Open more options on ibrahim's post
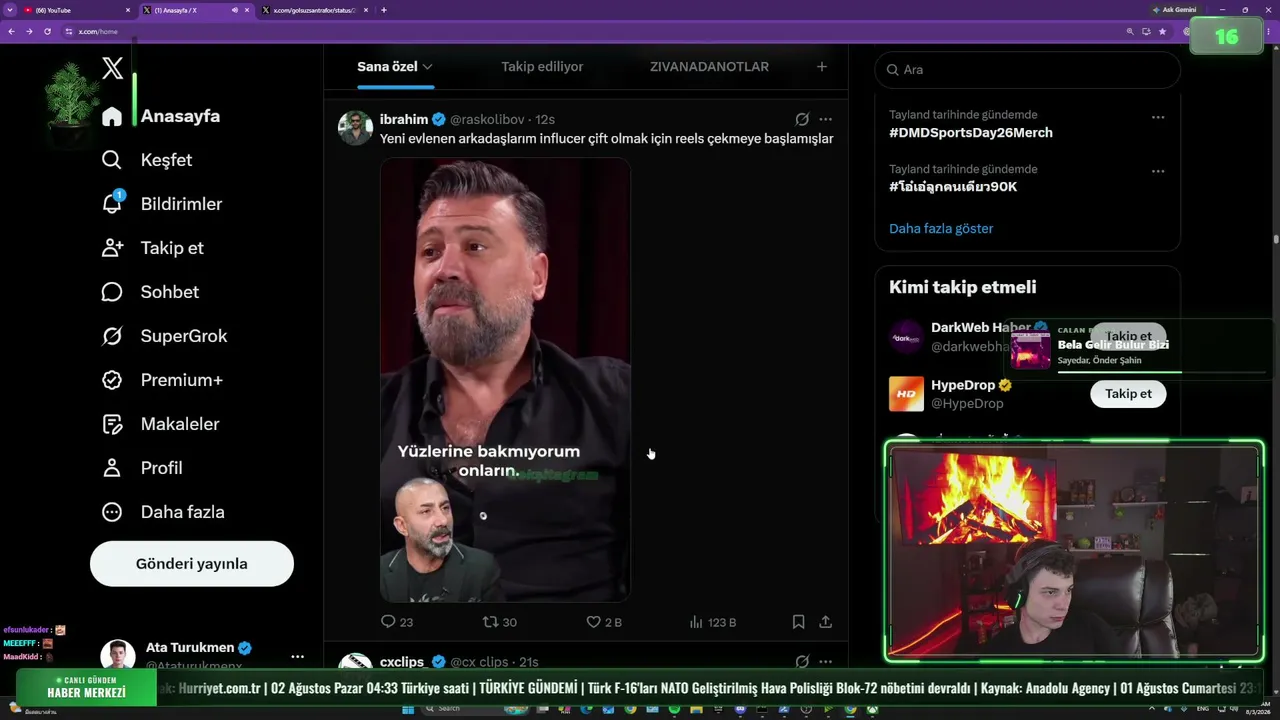1280x720 pixels. coord(825,119)
